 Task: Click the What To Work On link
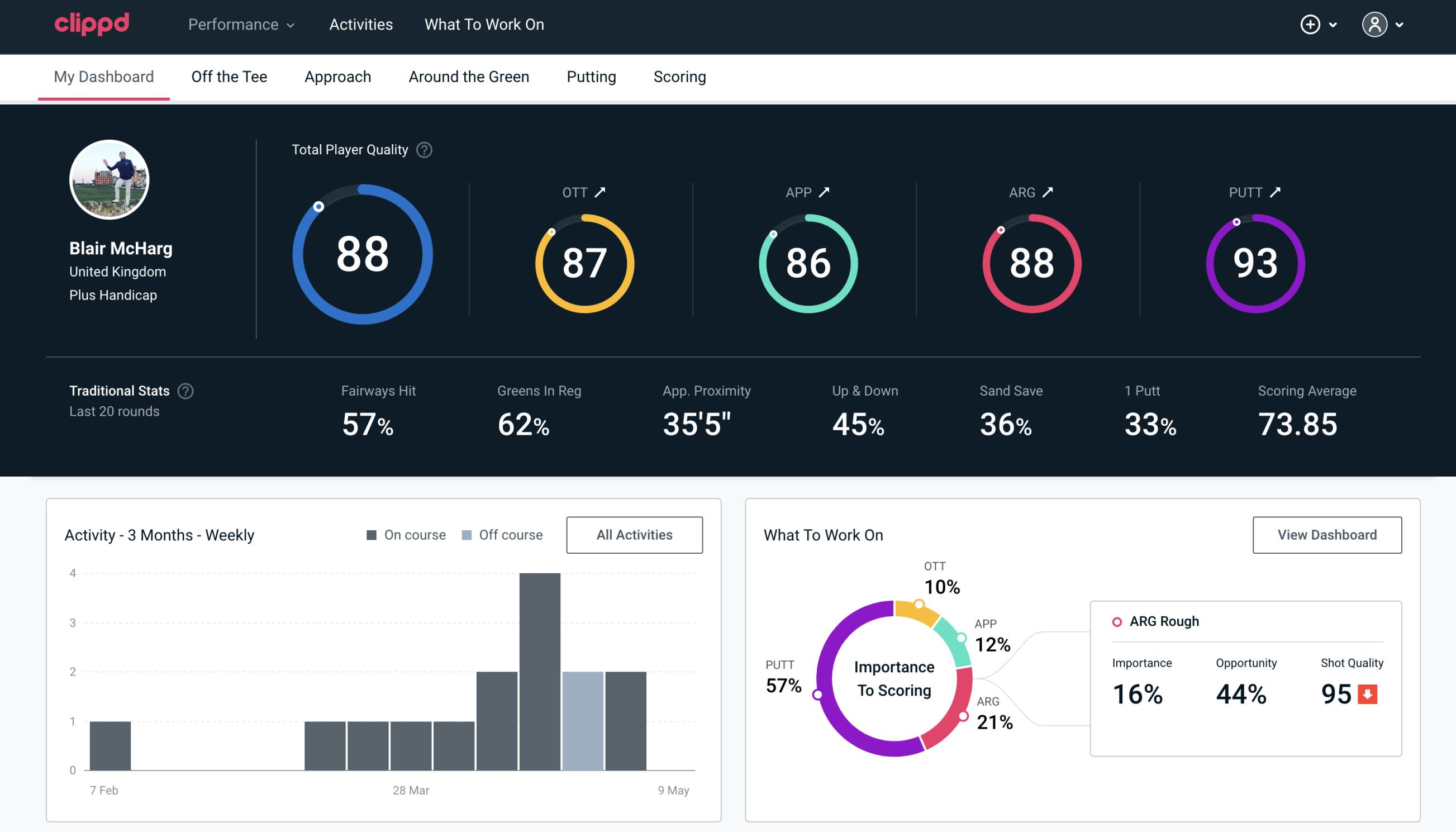click(x=484, y=25)
